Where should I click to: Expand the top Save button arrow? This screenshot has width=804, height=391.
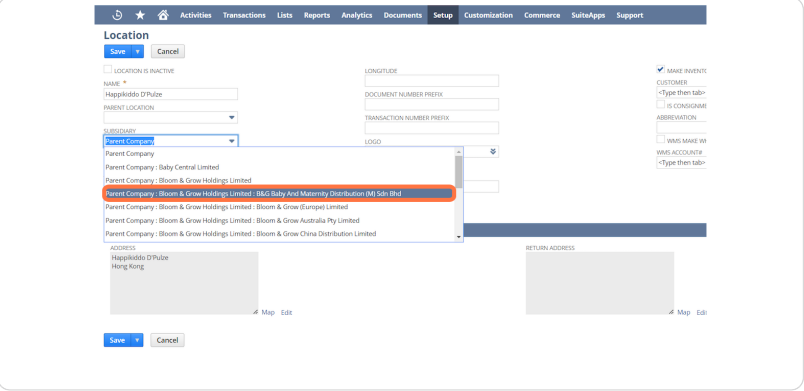click(x=138, y=51)
